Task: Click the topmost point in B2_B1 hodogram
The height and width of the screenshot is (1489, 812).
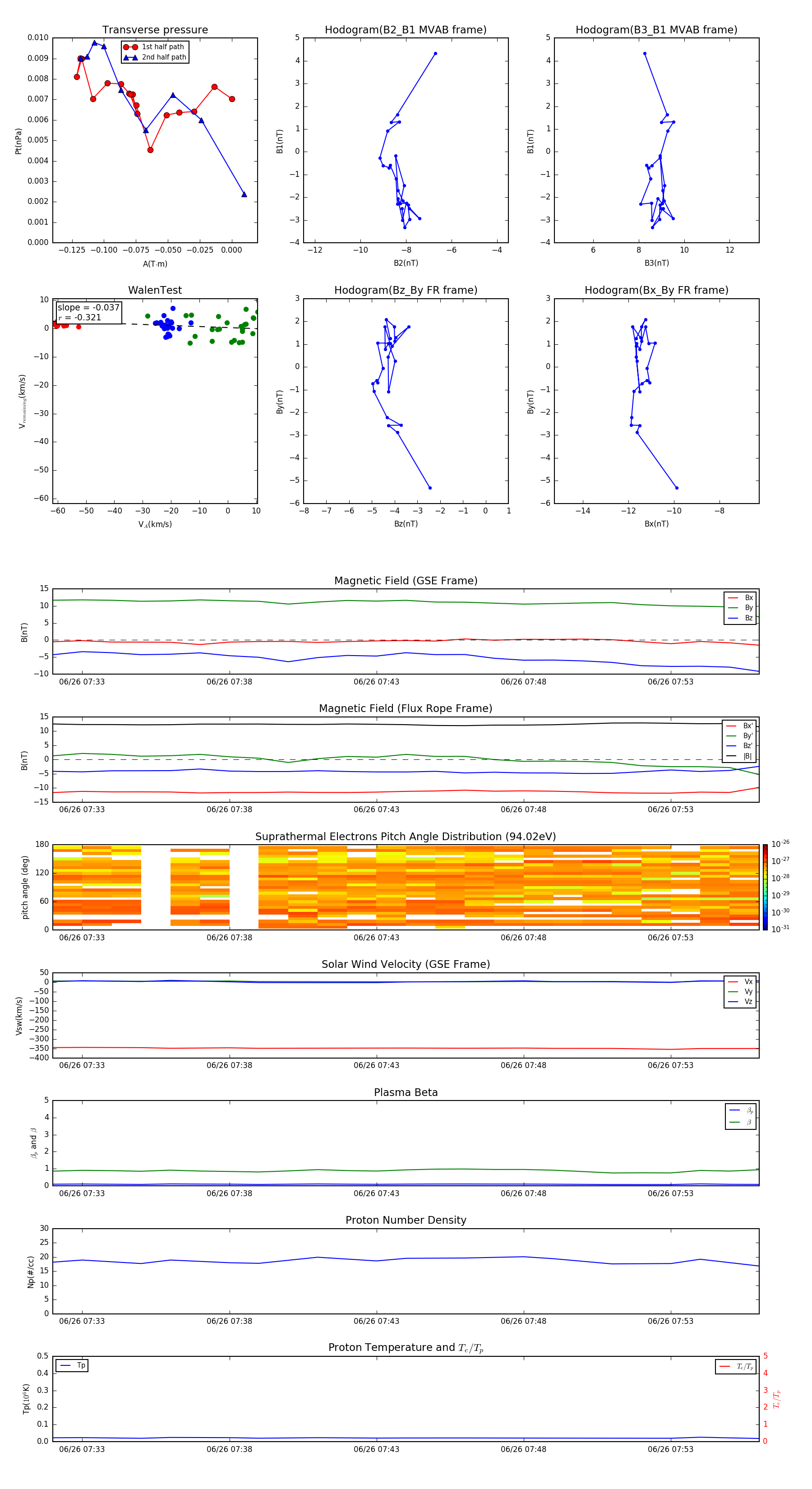Action: pyautogui.click(x=435, y=54)
